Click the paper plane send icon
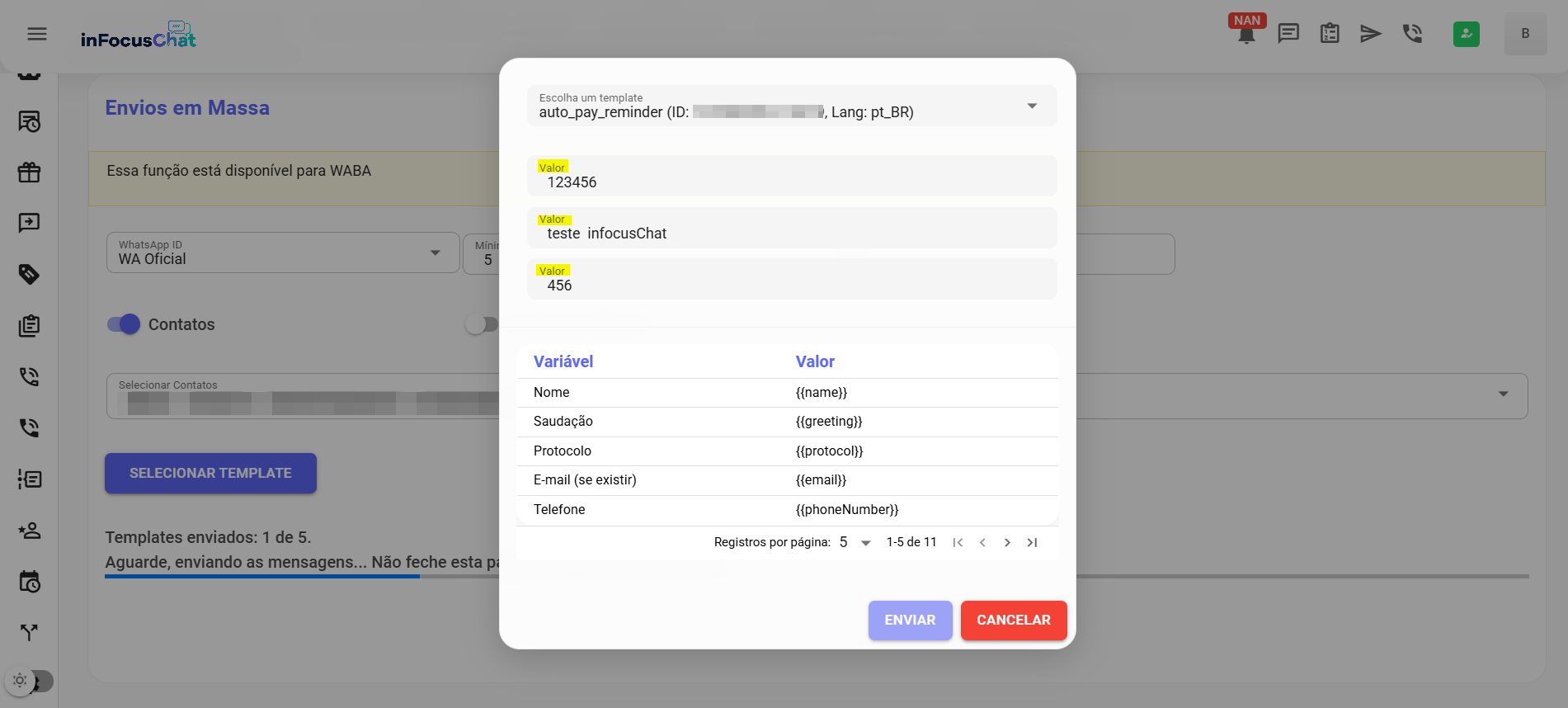Viewport: 1568px width, 708px height. [1370, 34]
